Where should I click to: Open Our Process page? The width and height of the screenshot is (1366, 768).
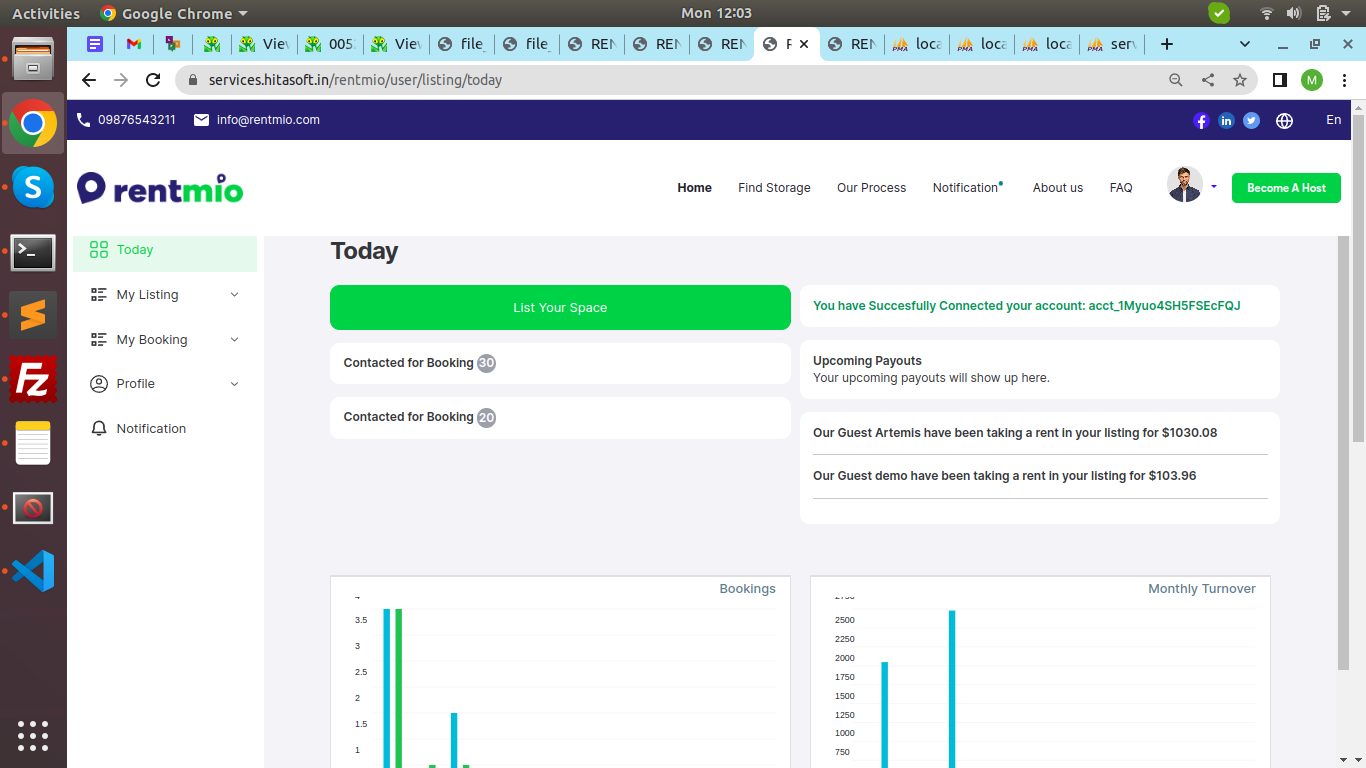872,188
